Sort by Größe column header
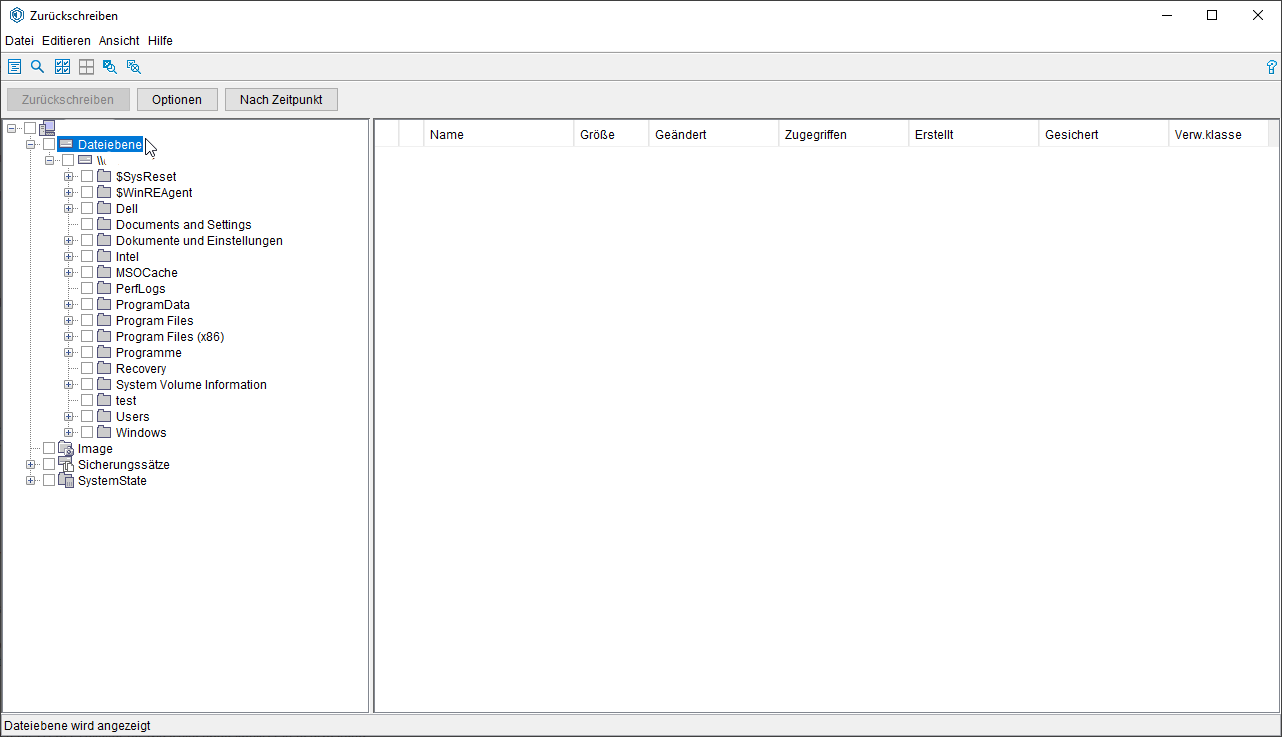Screen dimensions: 1282x737 click(611, 134)
